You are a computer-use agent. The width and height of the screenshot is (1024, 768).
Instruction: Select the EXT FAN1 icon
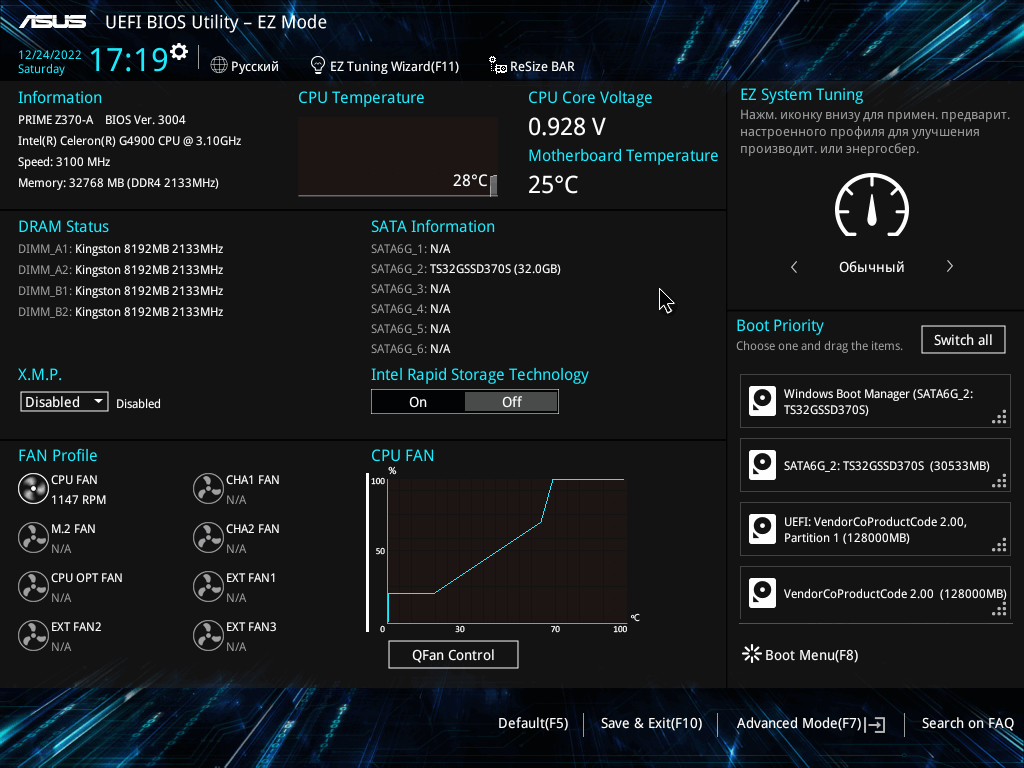tap(208, 587)
